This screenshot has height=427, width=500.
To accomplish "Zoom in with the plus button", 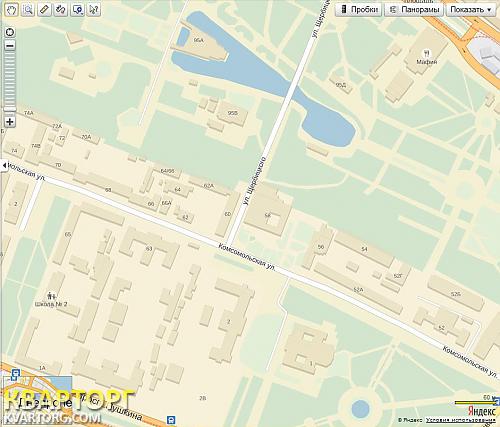I will click(10, 122).
